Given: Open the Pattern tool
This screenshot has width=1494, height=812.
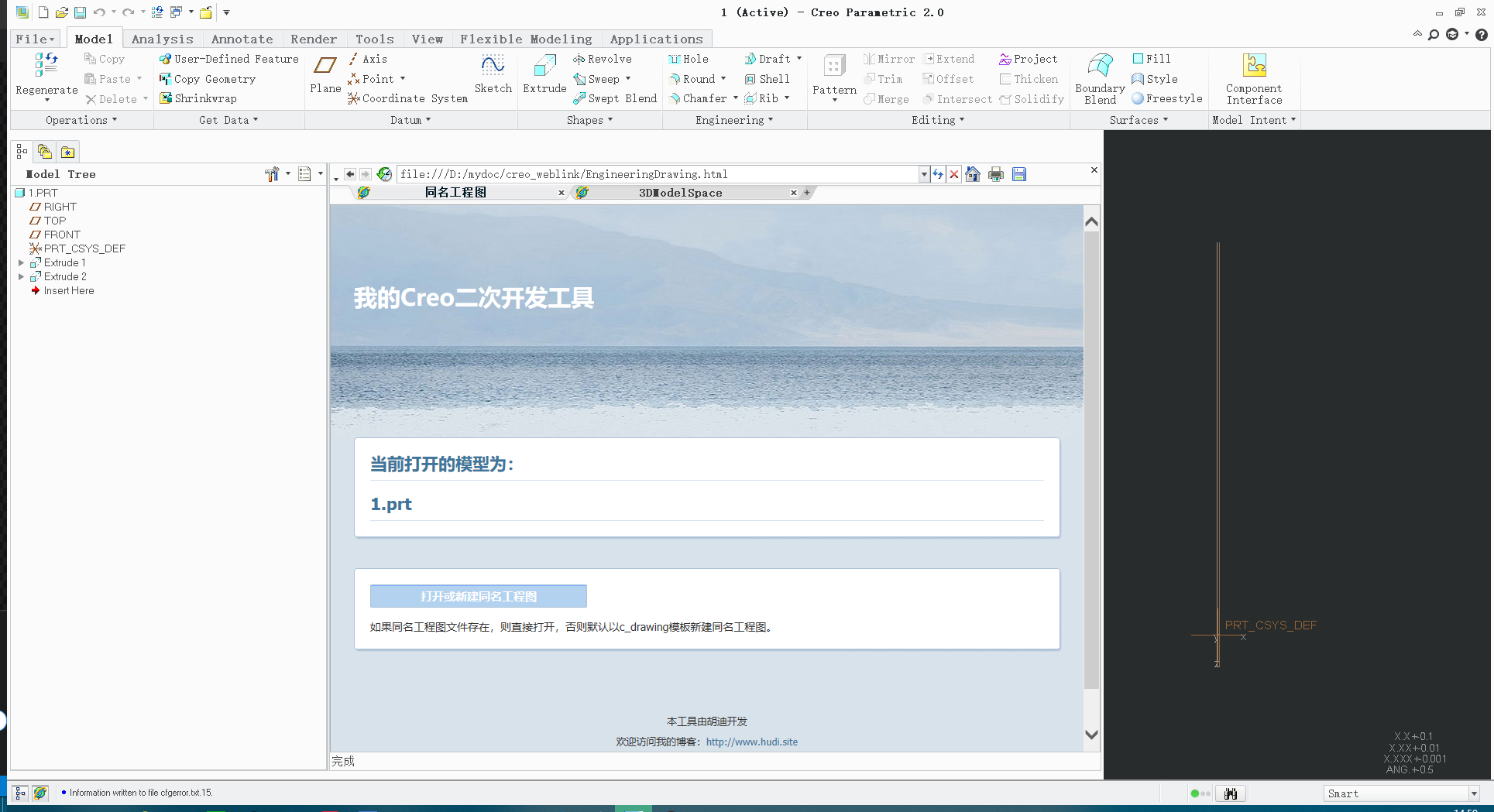Looking at the screenshot, I should [x=834, y=76].
